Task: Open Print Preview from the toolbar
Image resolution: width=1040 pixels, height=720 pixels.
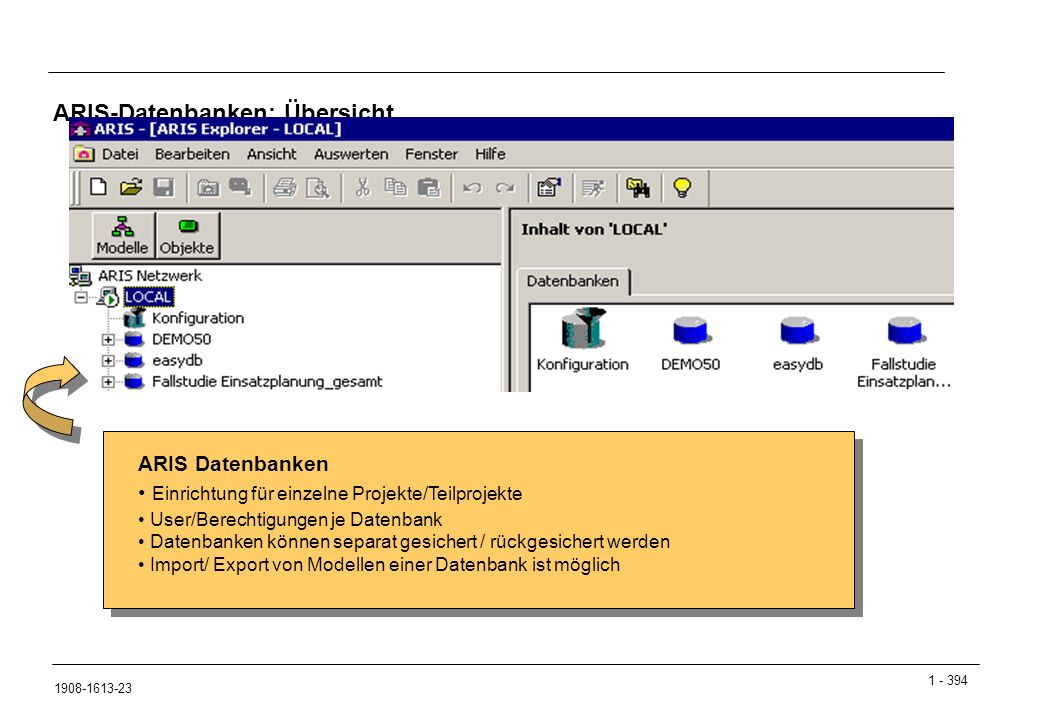Action: click(318, 188)
